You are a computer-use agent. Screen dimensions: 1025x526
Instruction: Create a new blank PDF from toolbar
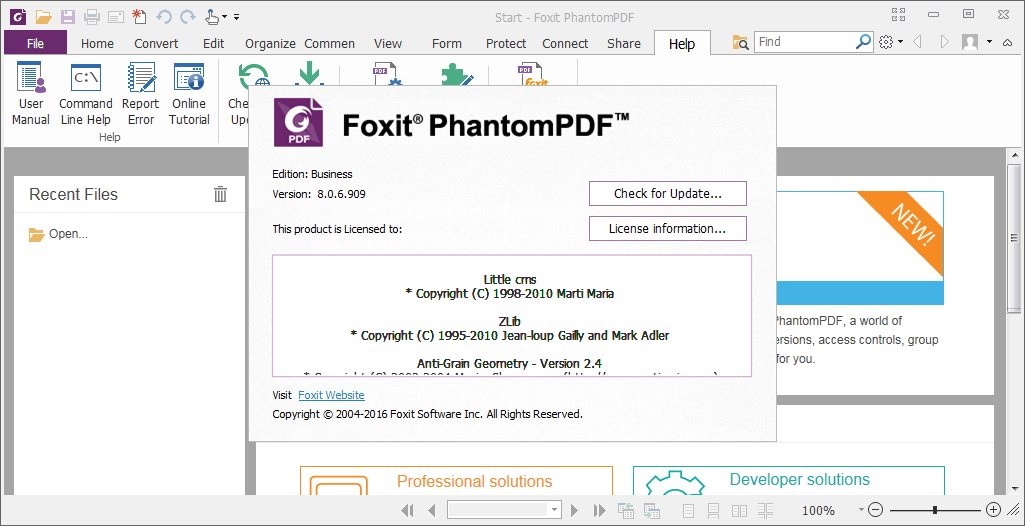click(139, 16)
